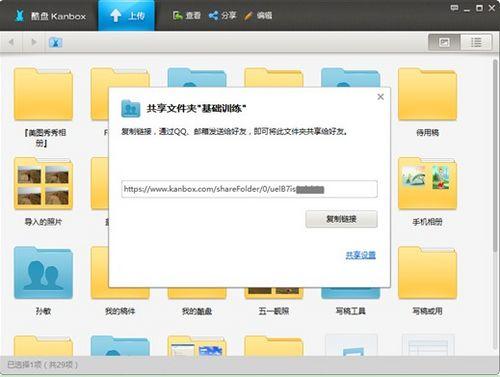Minimize the Kanbox window
This screenshot has height=377, width=500.
[x=467, y=9]
